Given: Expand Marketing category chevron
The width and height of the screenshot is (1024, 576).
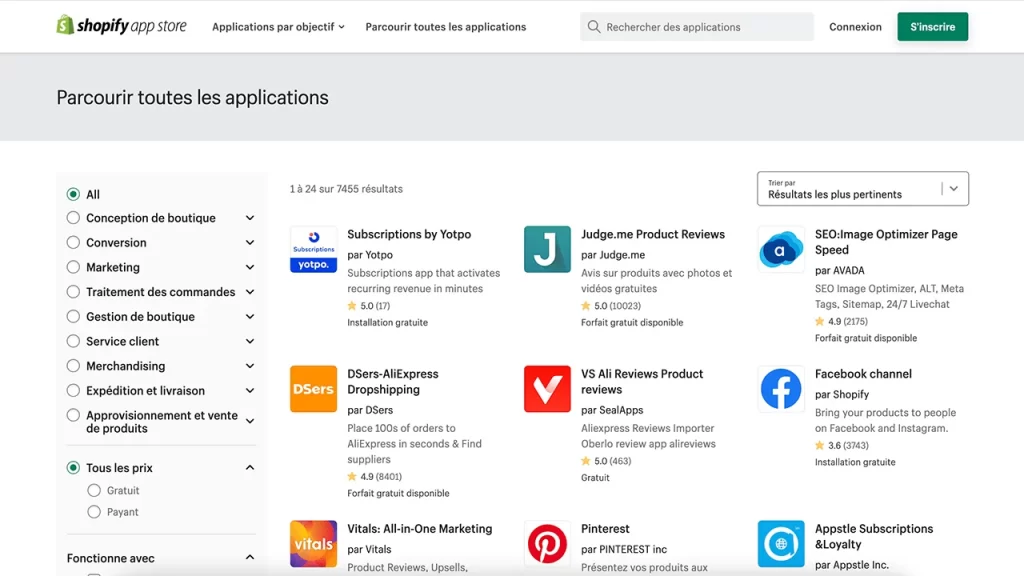Looking at the screenshot, I should [x=249, y=267].
